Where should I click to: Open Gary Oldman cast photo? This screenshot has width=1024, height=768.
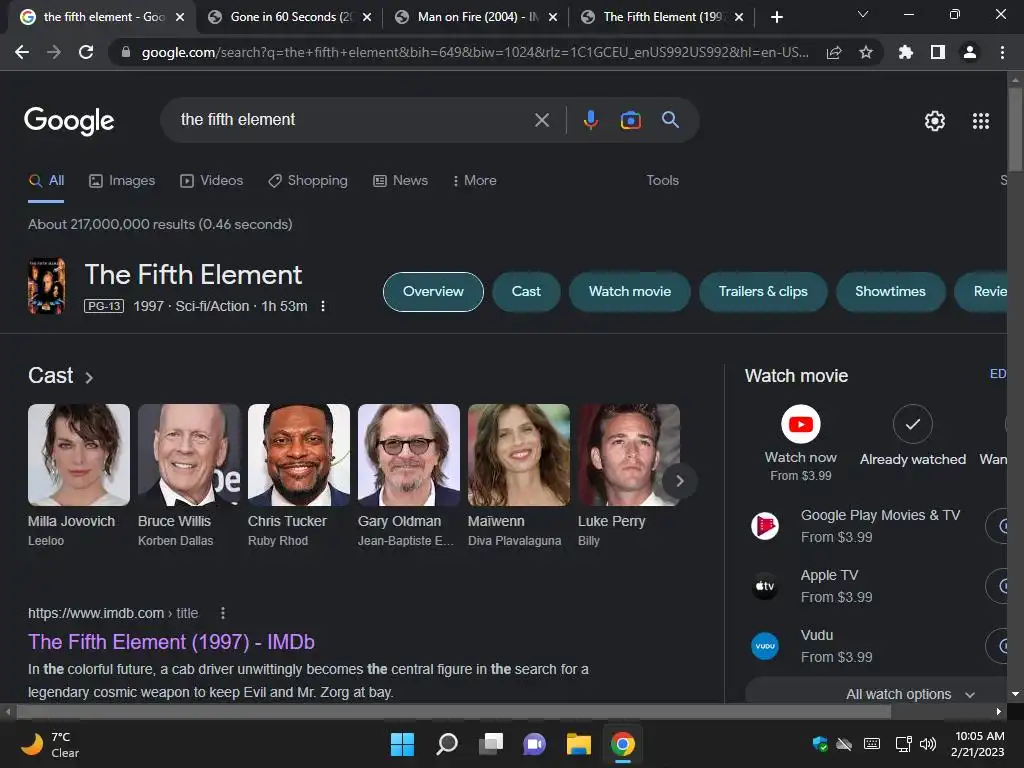point(409,455)
